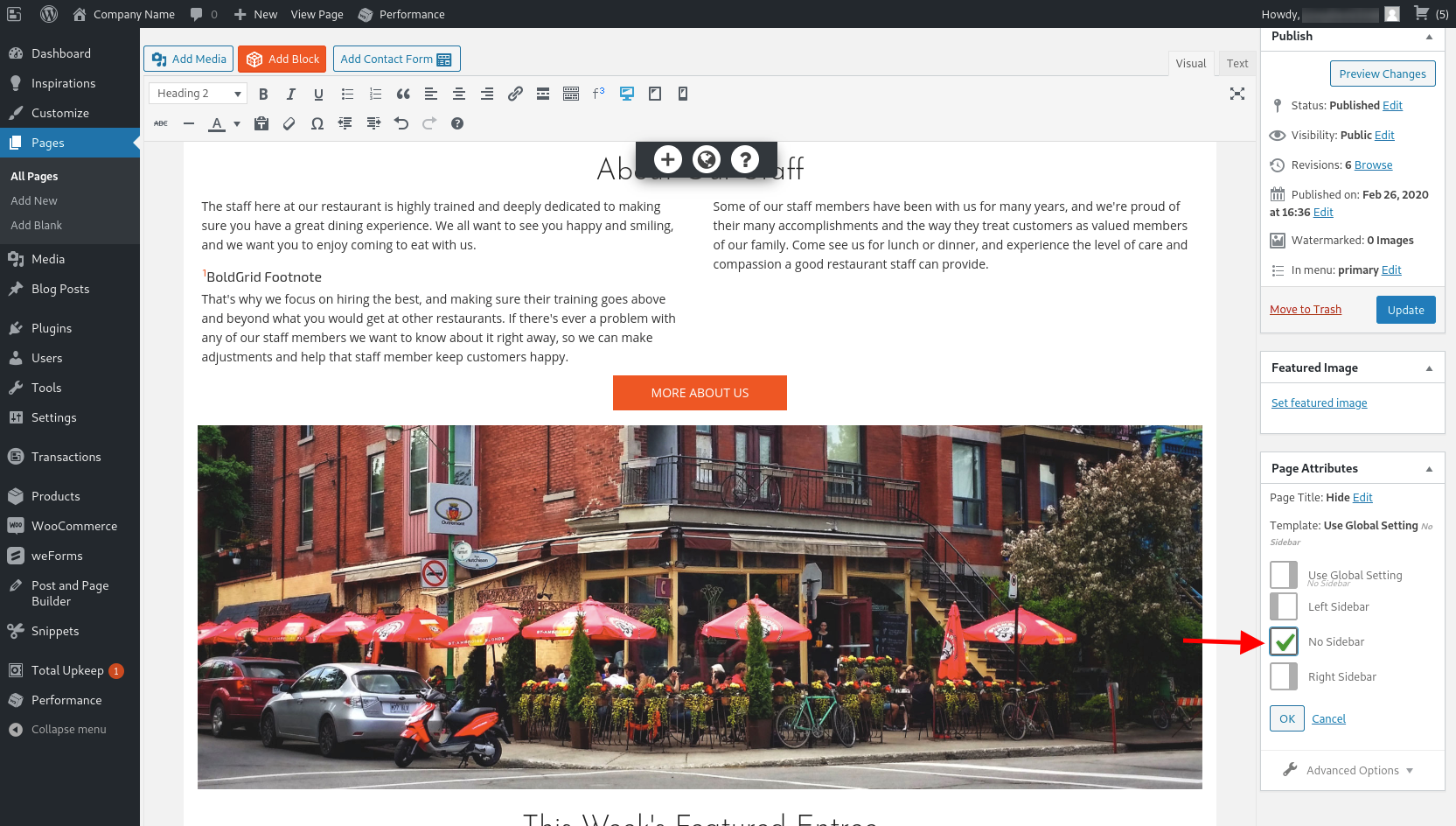Open WooCommerce from the admin sidebar
Viewport: 1456px width, 826px height.
(74, 526)
